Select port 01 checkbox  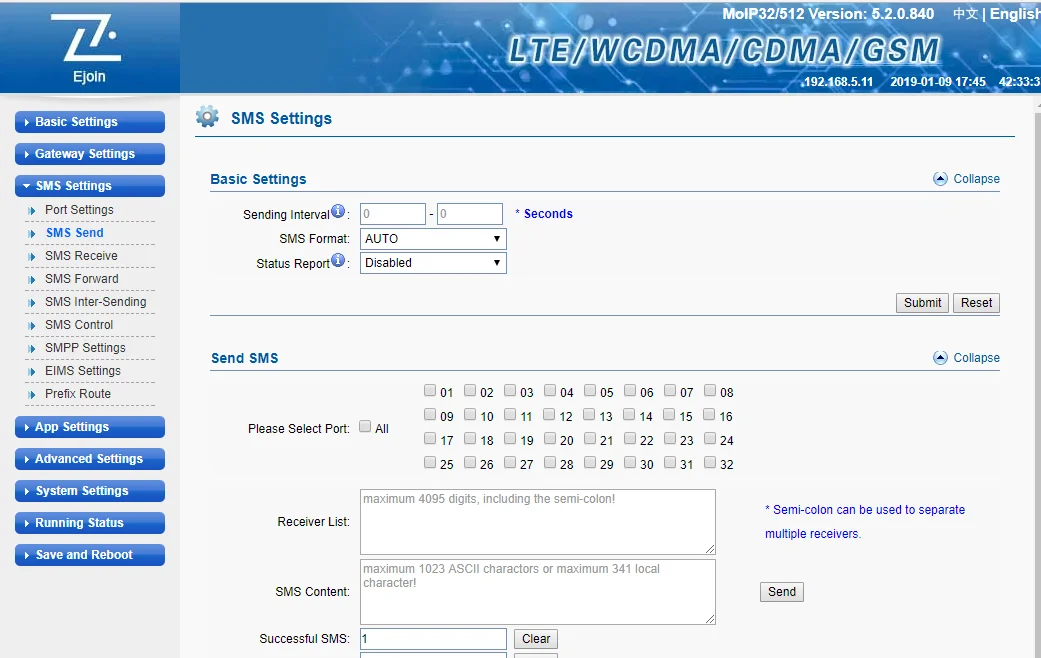click(430, 390)
